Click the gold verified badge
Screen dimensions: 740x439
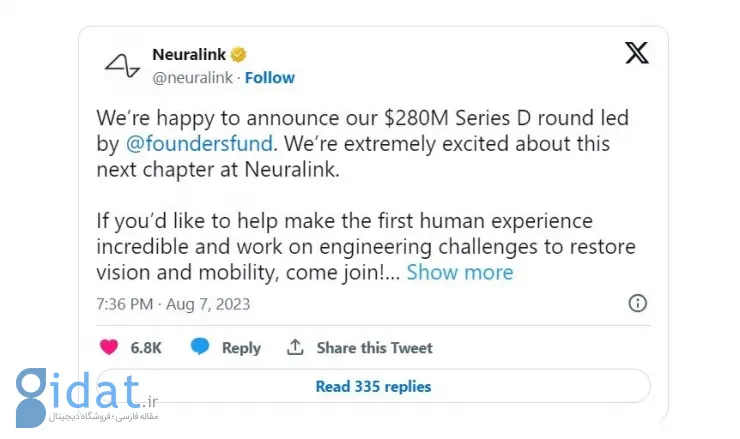tap(238, 55)
